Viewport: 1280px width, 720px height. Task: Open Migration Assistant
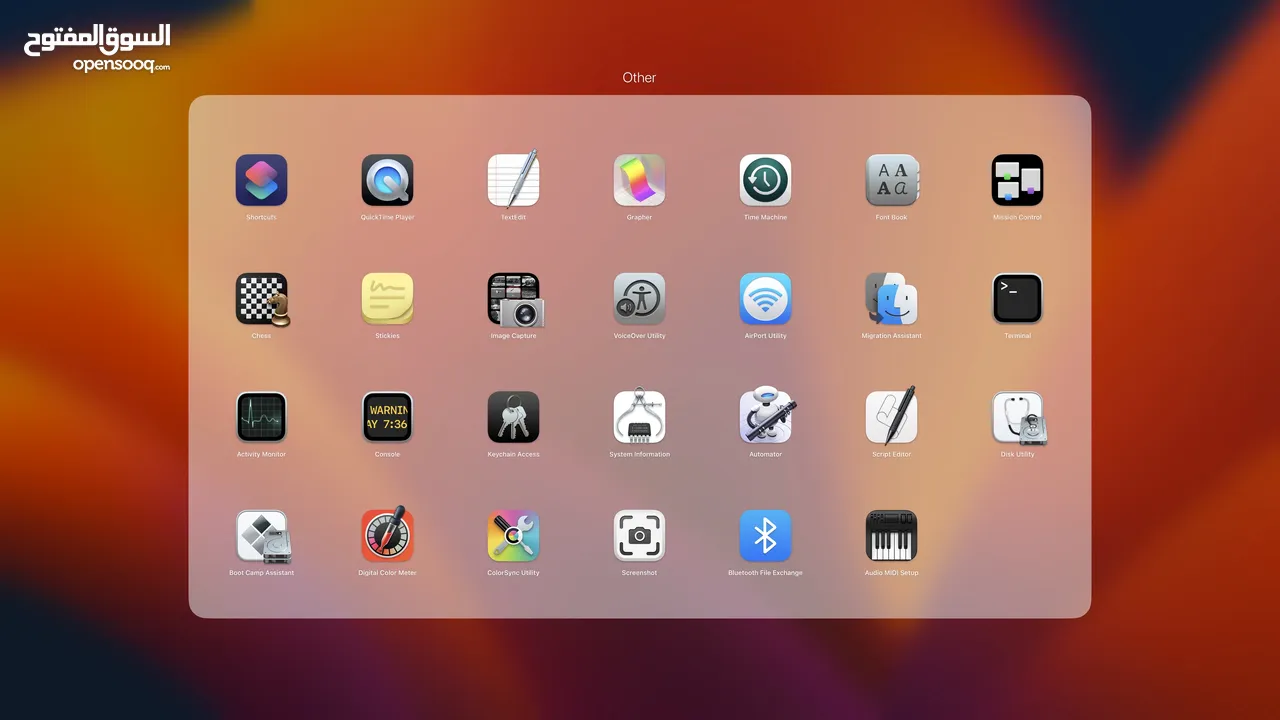(891, 299)
